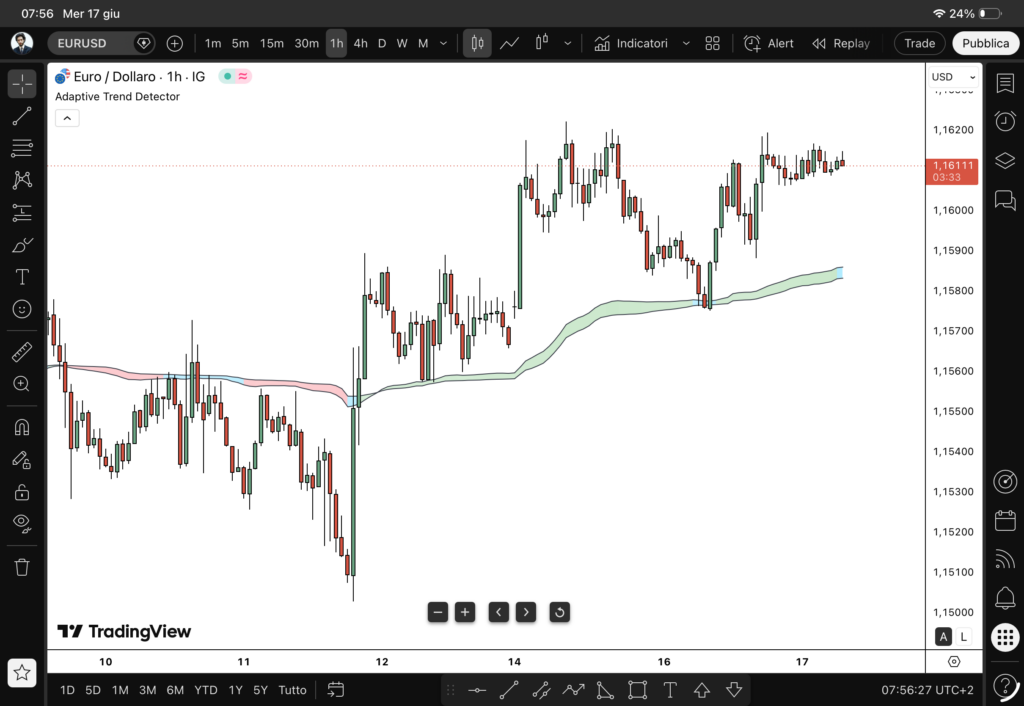Select the D daily timeframe
The image size is (1024, 706).
tap(382, 43)
